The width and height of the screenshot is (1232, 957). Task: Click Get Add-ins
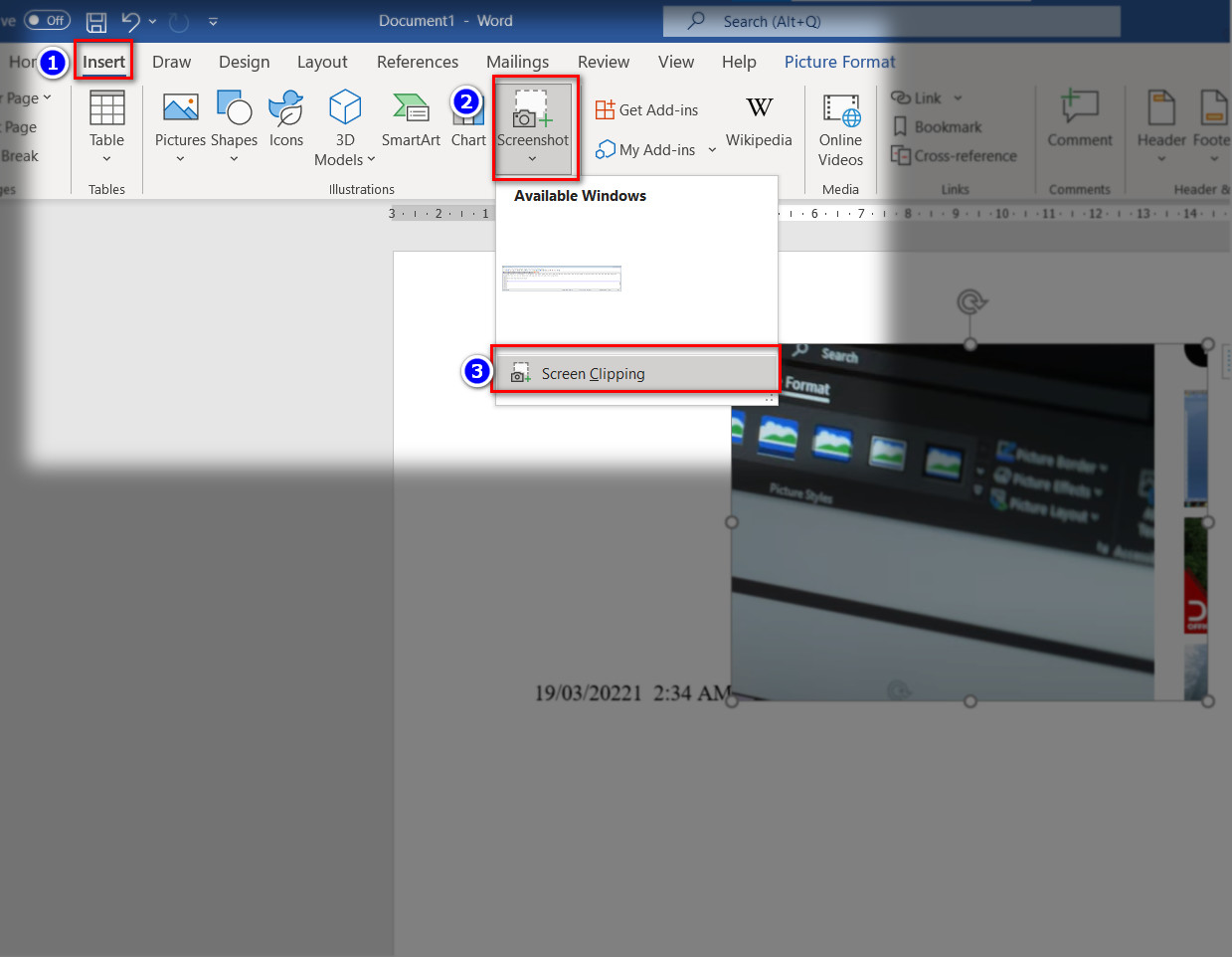(647, 109)
